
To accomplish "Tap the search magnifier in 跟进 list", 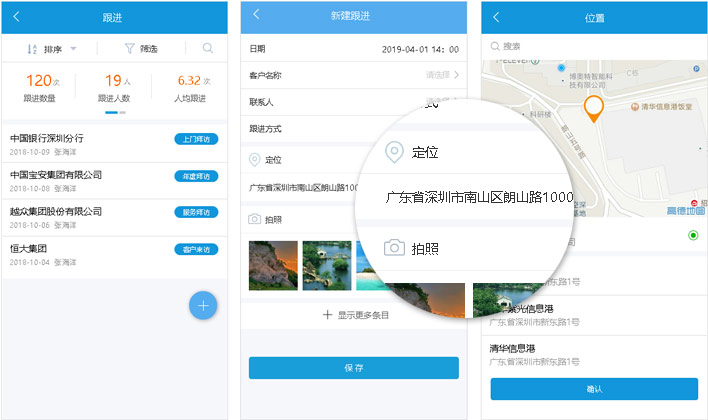I will pyautogui.click(x=207, y=48).
